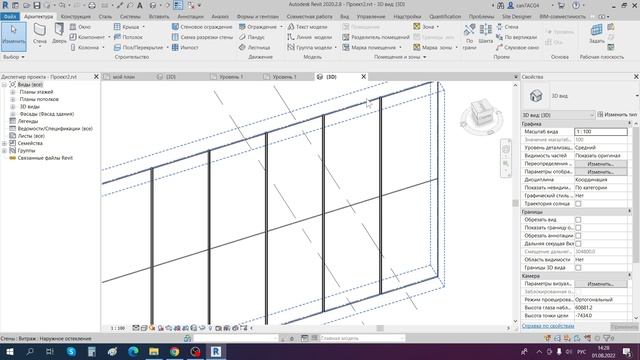
Task: Select Dormer opening (Слуховое окно) tool
Action: click(x=518, y=47)
